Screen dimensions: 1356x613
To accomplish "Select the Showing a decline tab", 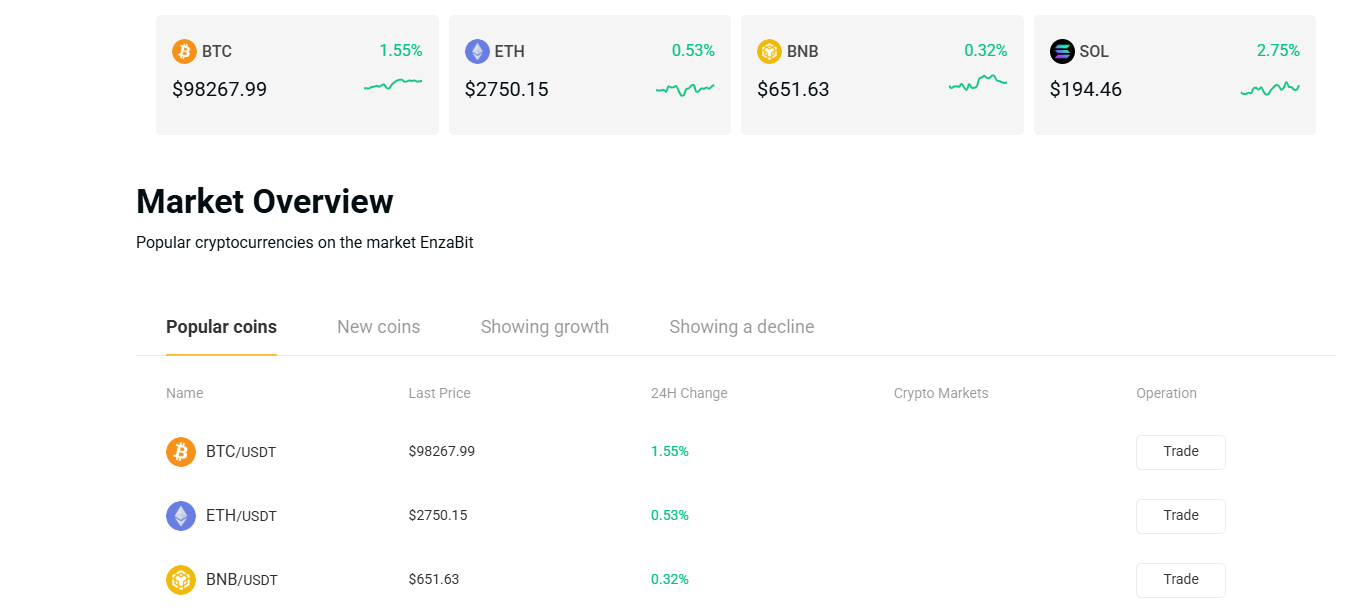I will click(741, 327).
